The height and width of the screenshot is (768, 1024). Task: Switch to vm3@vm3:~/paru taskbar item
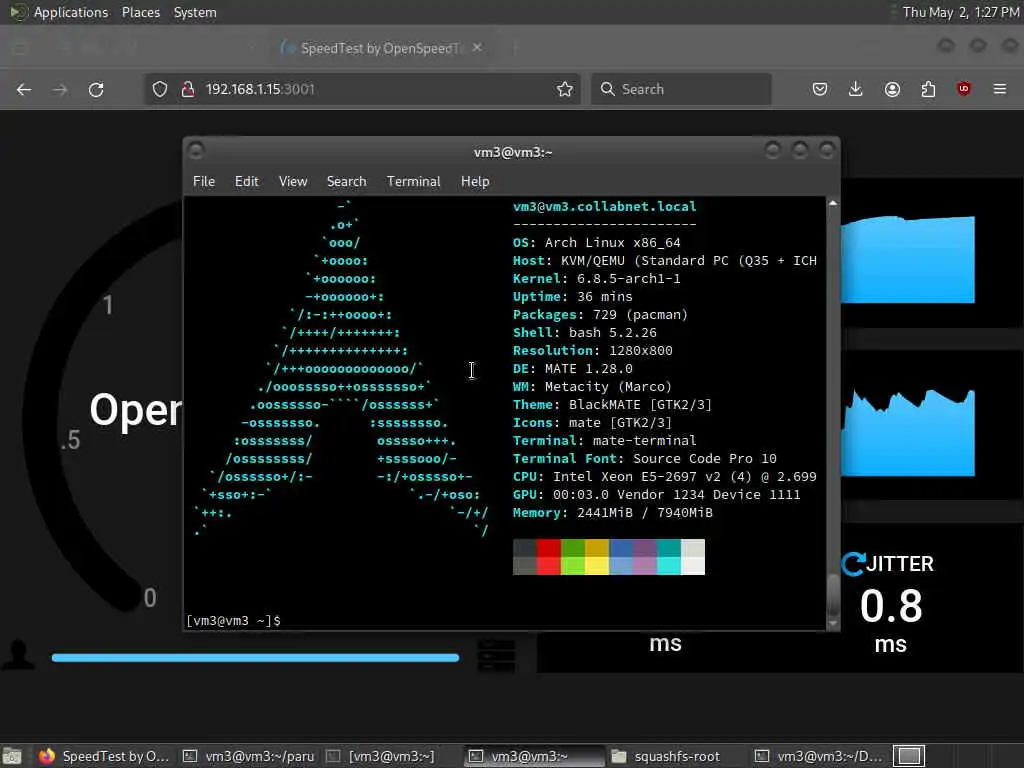pyautogui.click(x=249, y=756)
